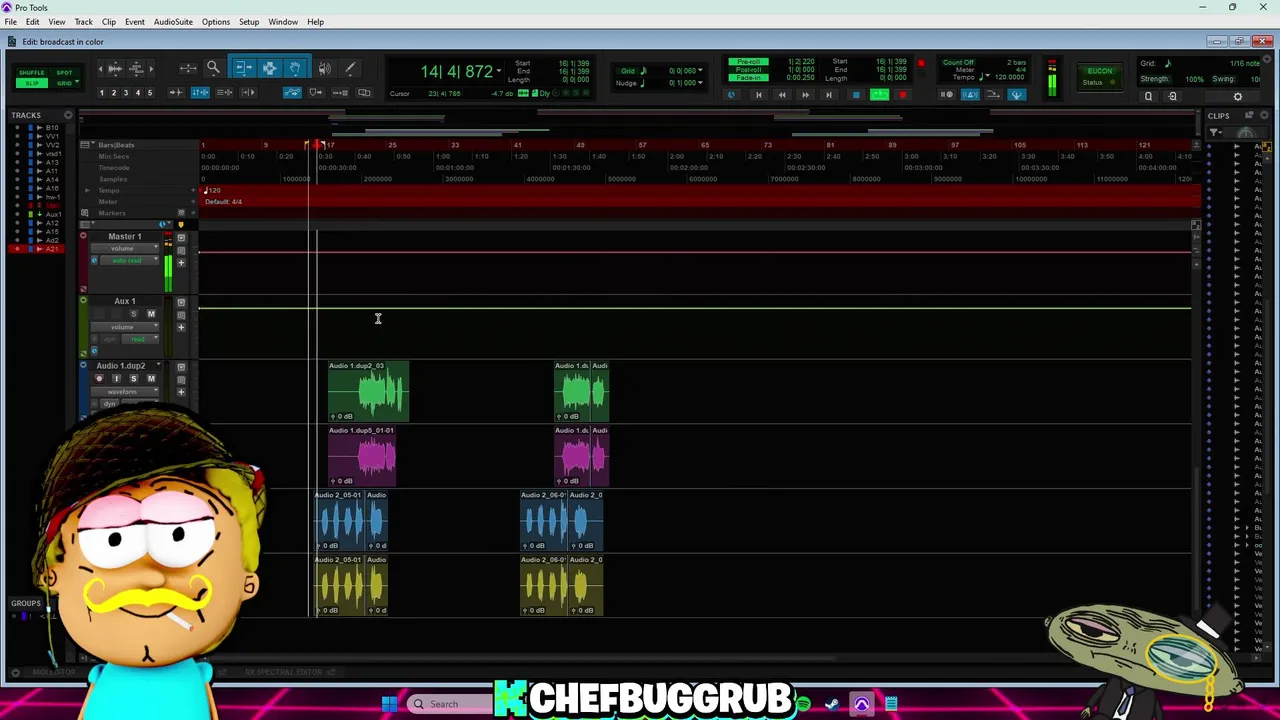Click the red Record transport button
The image size is (1280, 720).
(903, 95)
